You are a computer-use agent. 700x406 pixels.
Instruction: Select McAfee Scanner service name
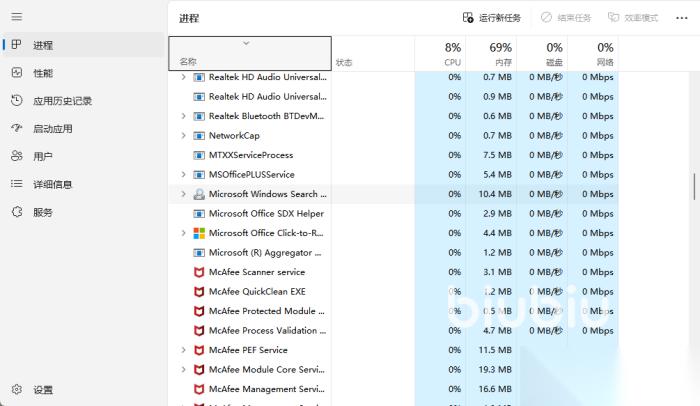(257, 272)
